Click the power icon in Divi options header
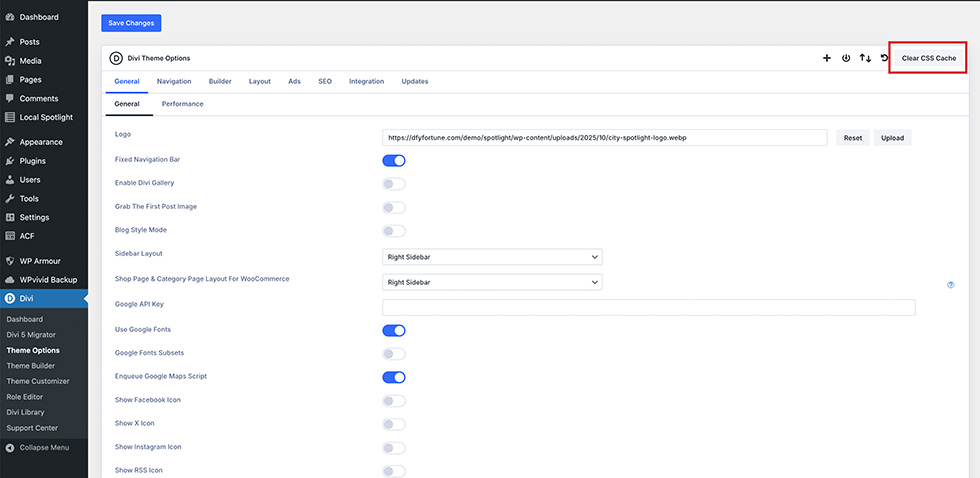This screenshot has width=980, height=478. click(846, 58)
